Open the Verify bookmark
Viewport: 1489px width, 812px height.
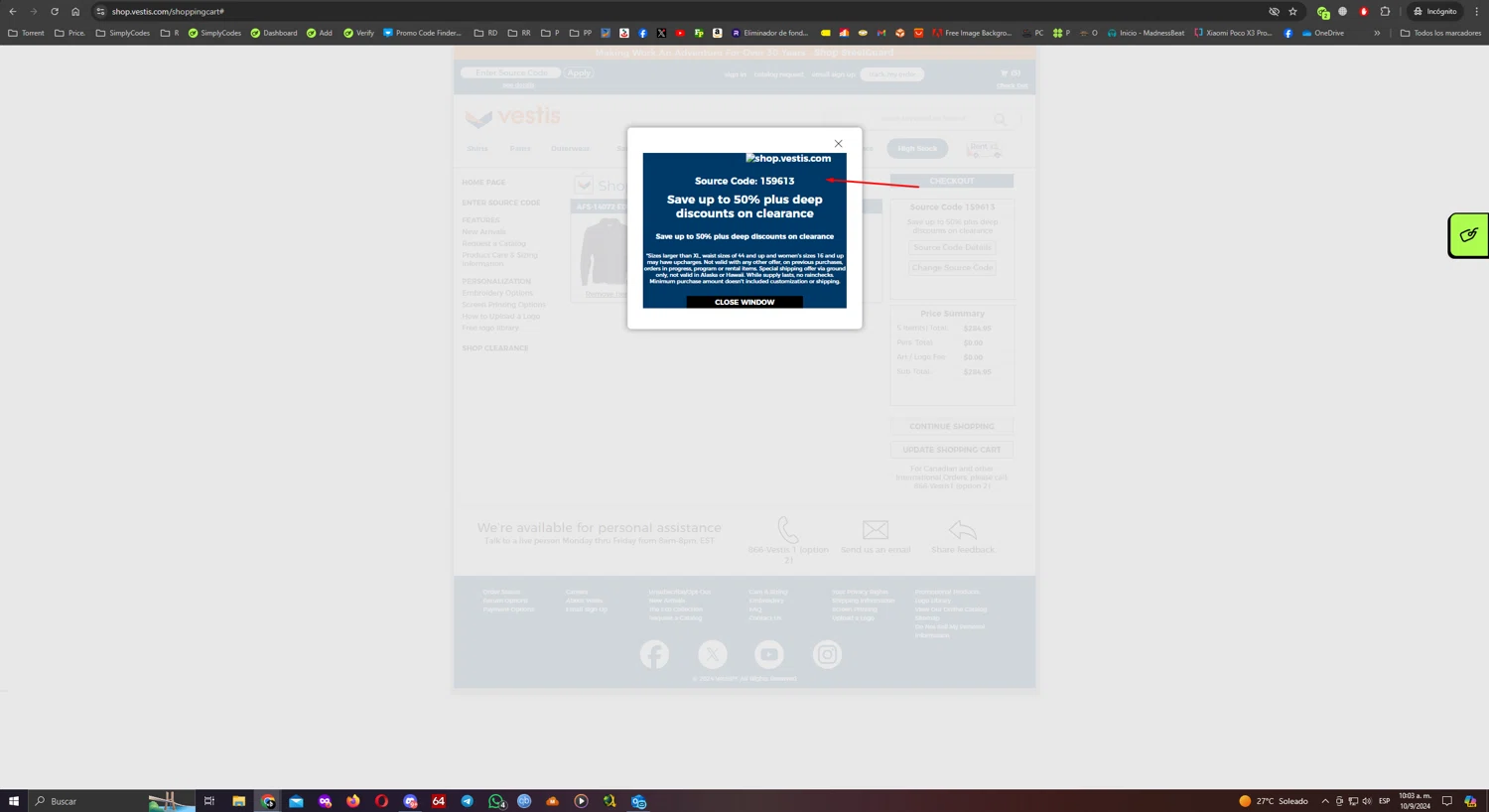pyautogui.click(x=358, y=33)
